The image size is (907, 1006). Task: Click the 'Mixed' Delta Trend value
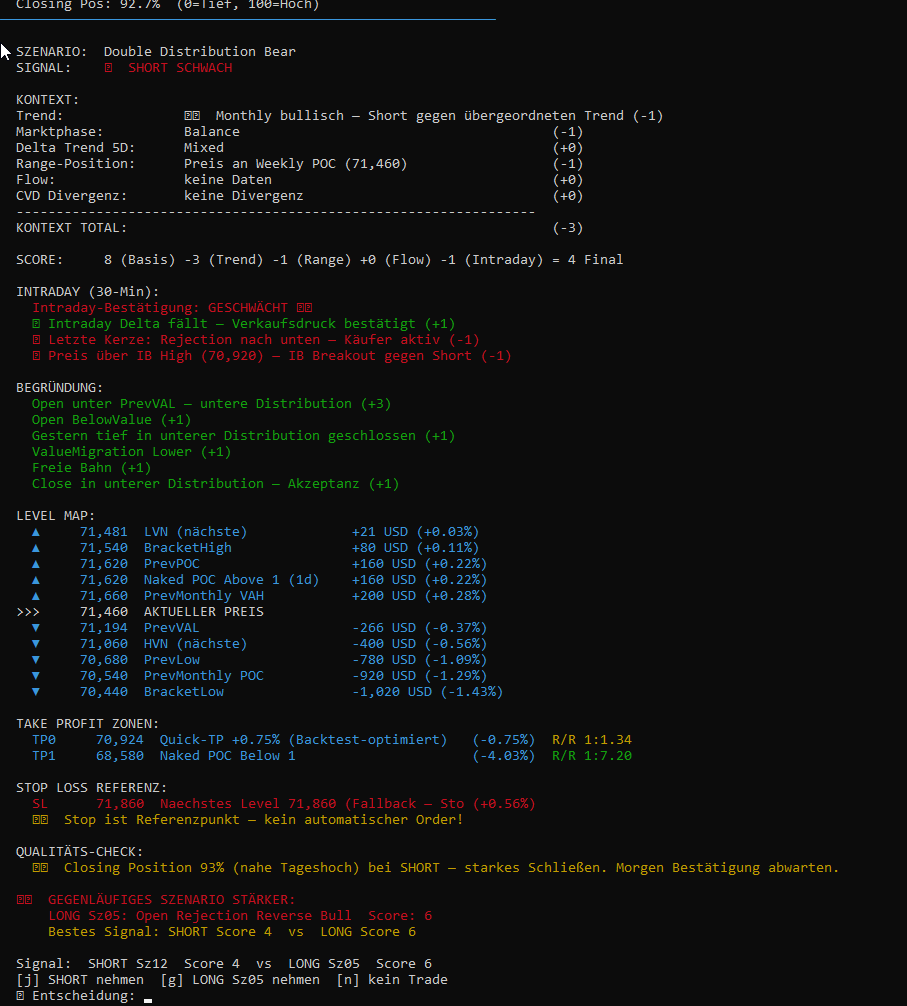coord(204,148)
